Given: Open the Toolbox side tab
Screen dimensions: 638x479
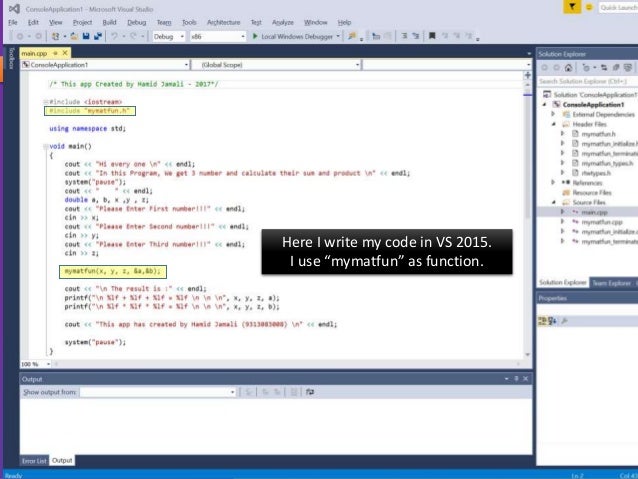Looking at the screenshot, I should tap(12, 59).
